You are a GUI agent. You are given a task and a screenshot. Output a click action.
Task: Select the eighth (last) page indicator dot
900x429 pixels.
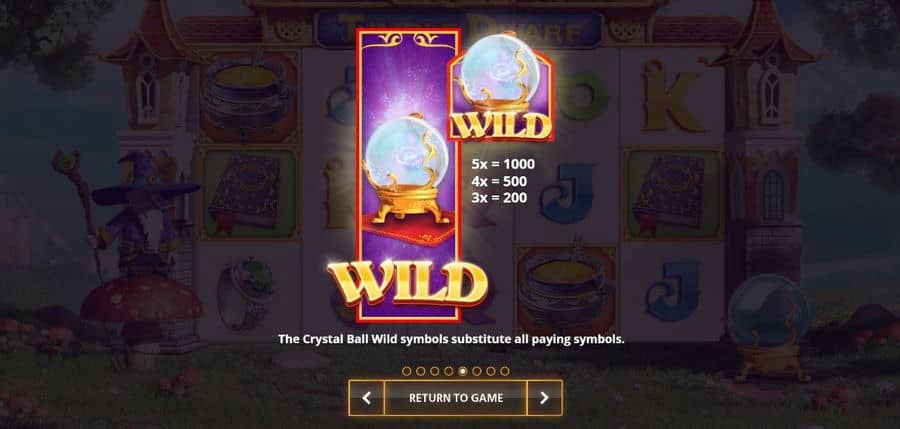tap(505, 371)
